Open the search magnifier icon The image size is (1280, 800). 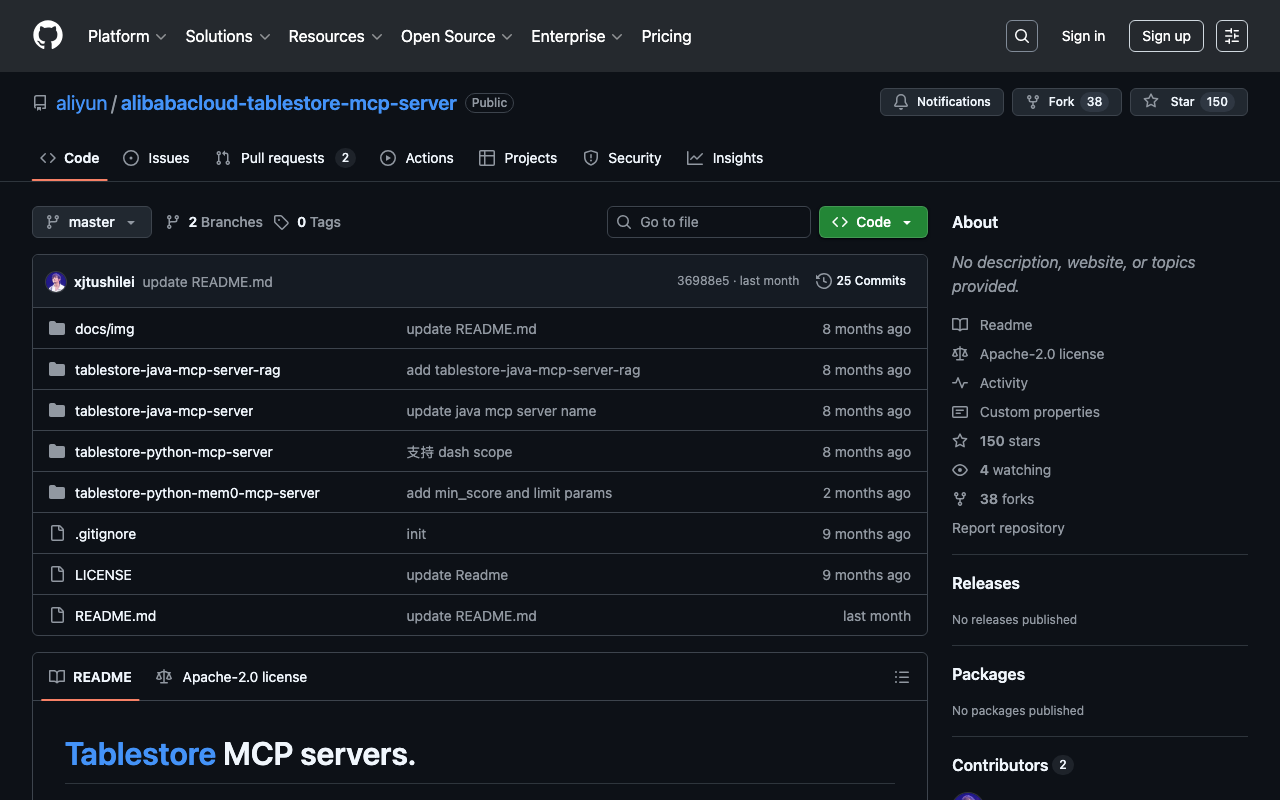(1021, 36)
